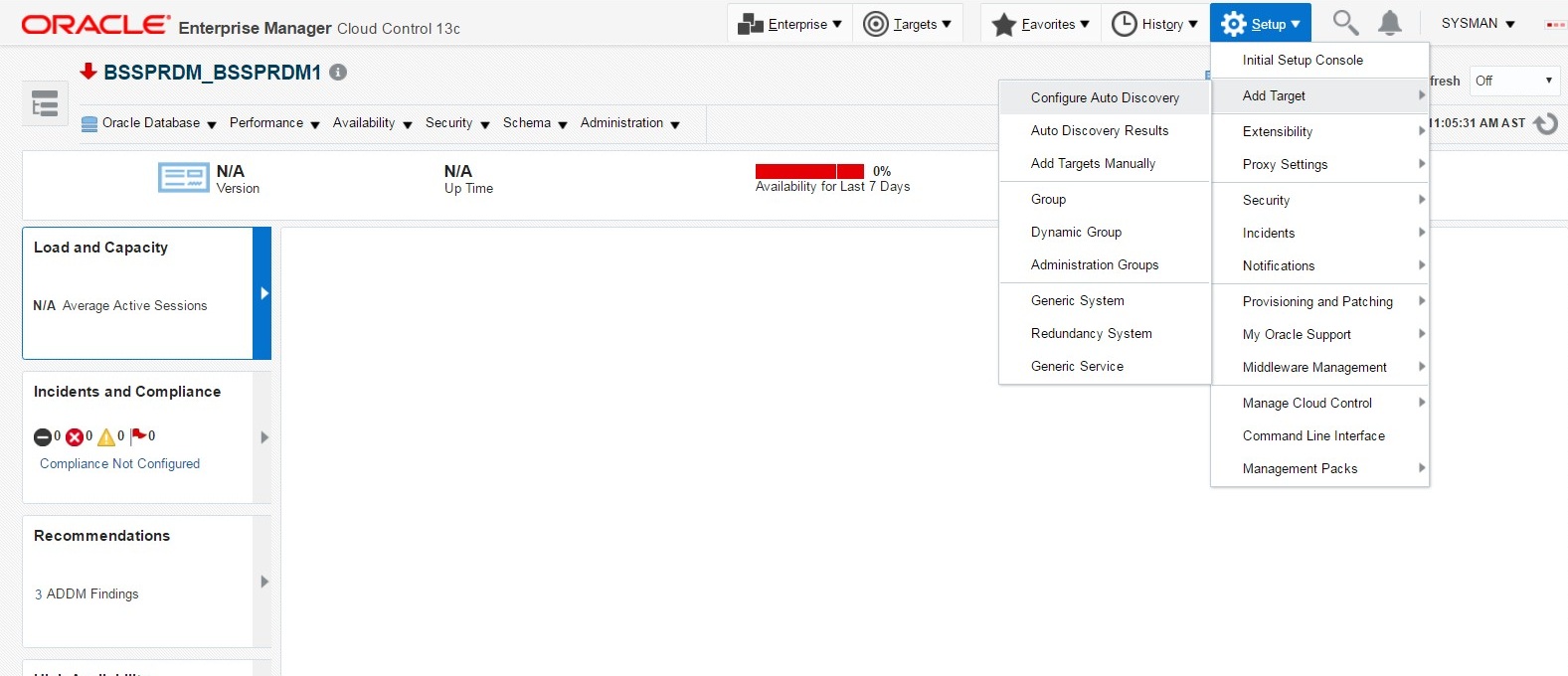Open the Schema dropdown menu
Viewport: 1568px width, 676px height.
pyautogui.click(x=535, y=123)
